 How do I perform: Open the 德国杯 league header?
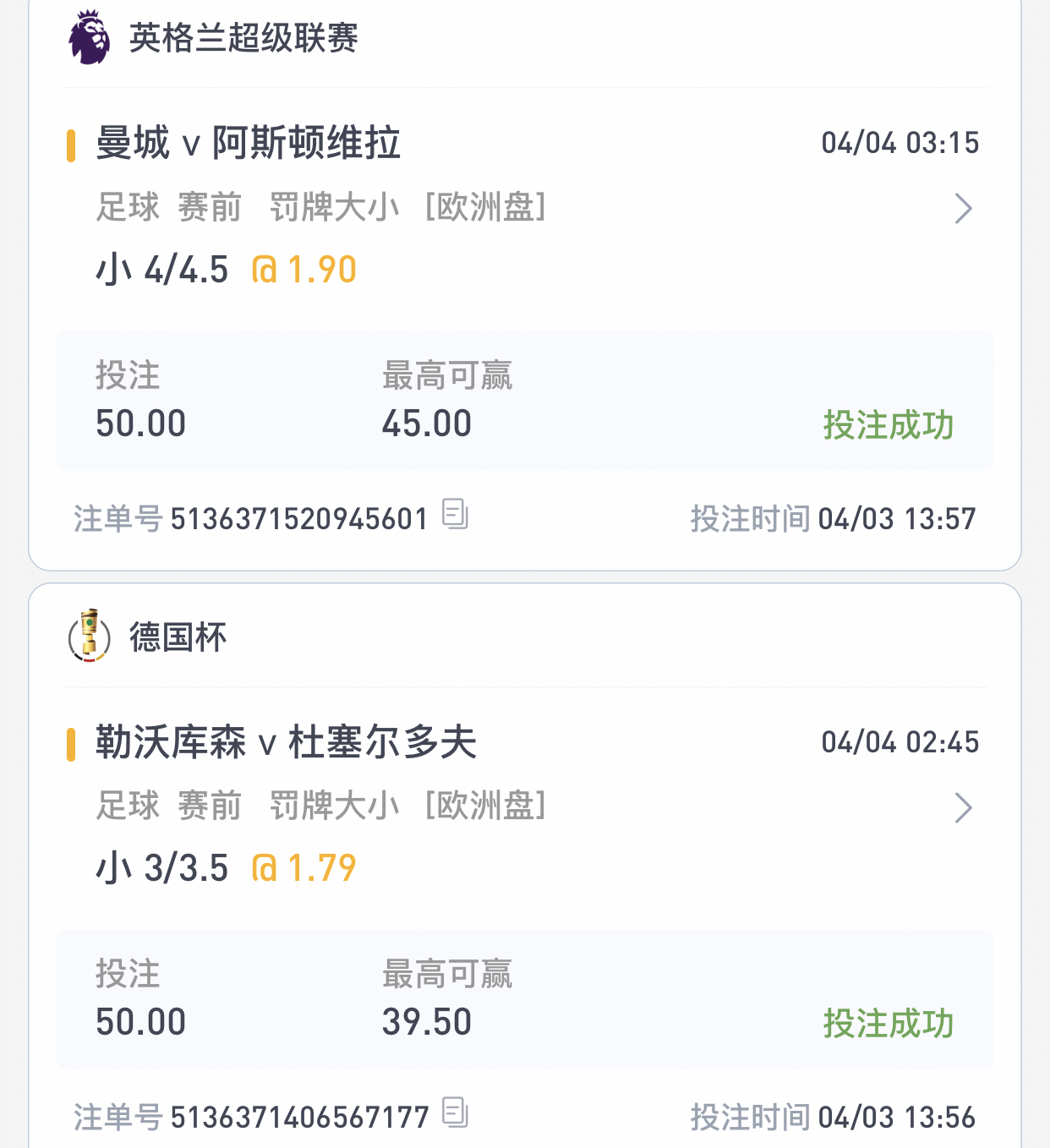coord(178,637)
